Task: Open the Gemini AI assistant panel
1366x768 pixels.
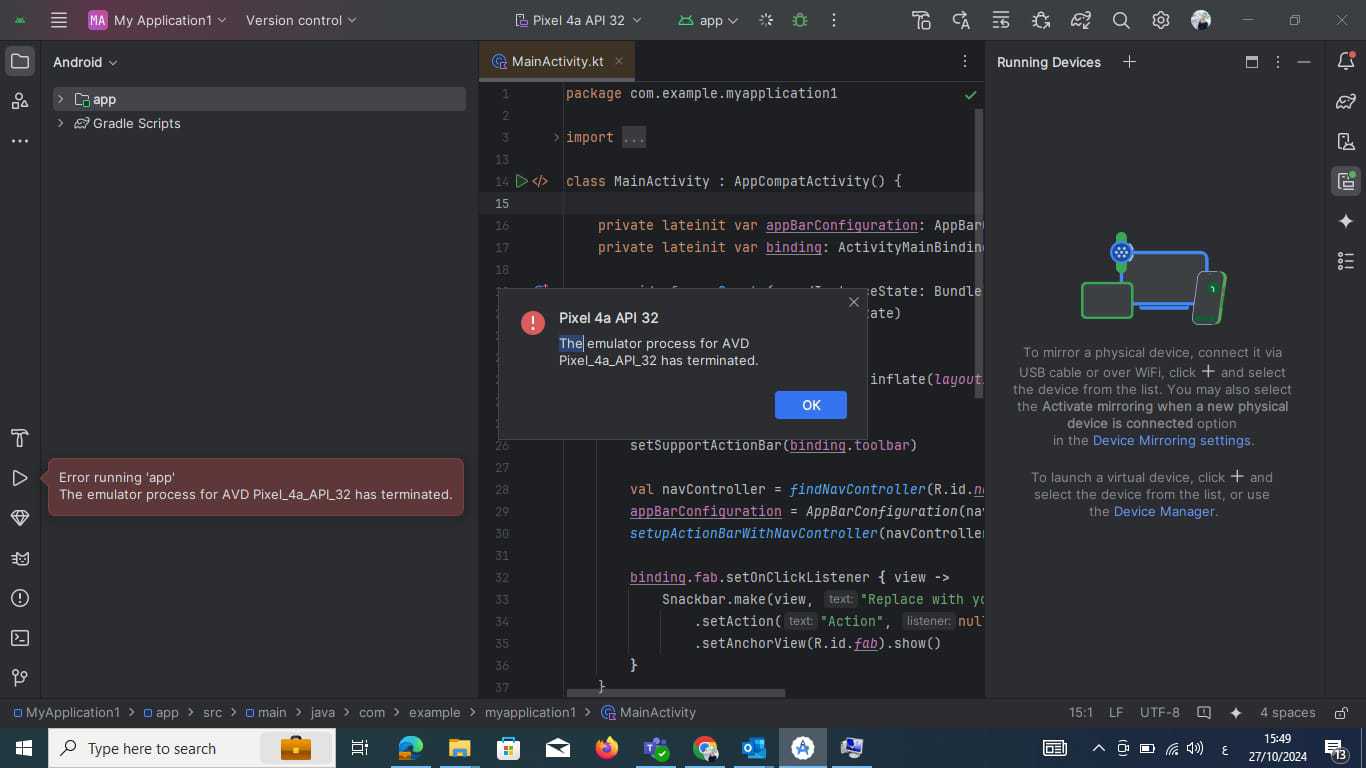Action: (x=1346, y=221)
